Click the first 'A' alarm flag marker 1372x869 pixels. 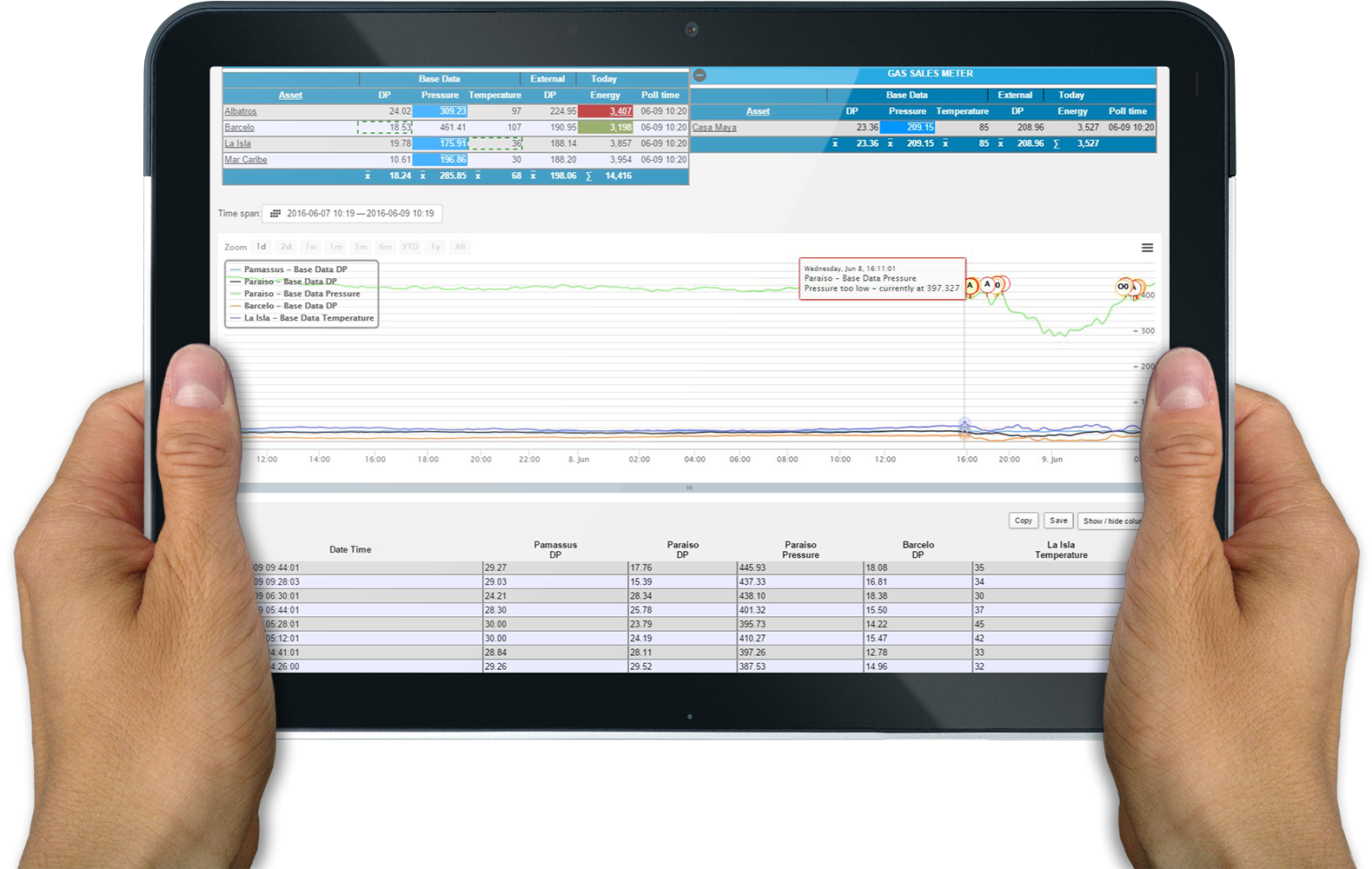point(971,285)
